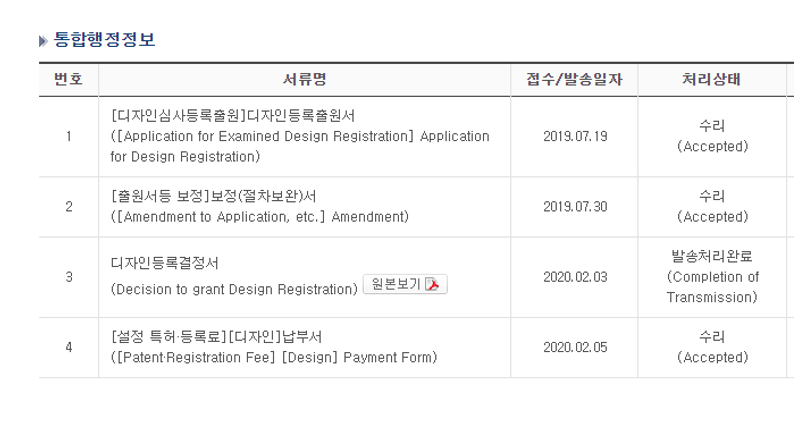Viewport: 805px width, 433px height.
Task: Click the 번호 column header
Action: click(x=69, y=80)
